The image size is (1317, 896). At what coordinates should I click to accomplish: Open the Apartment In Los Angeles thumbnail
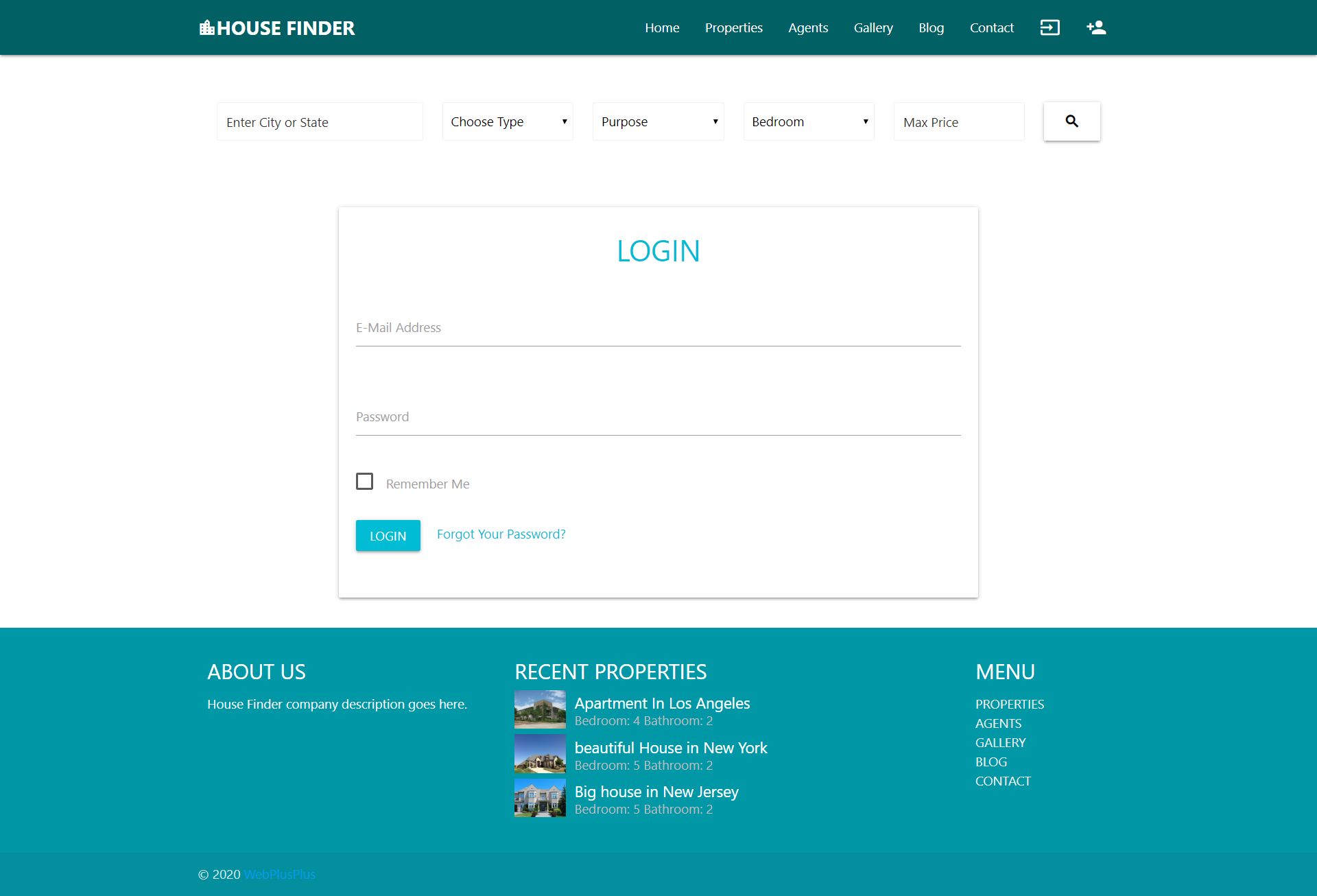540,709
